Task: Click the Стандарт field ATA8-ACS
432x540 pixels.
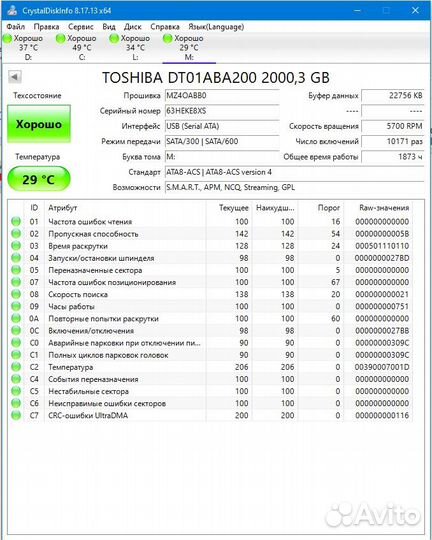Action: pos(294,172)
